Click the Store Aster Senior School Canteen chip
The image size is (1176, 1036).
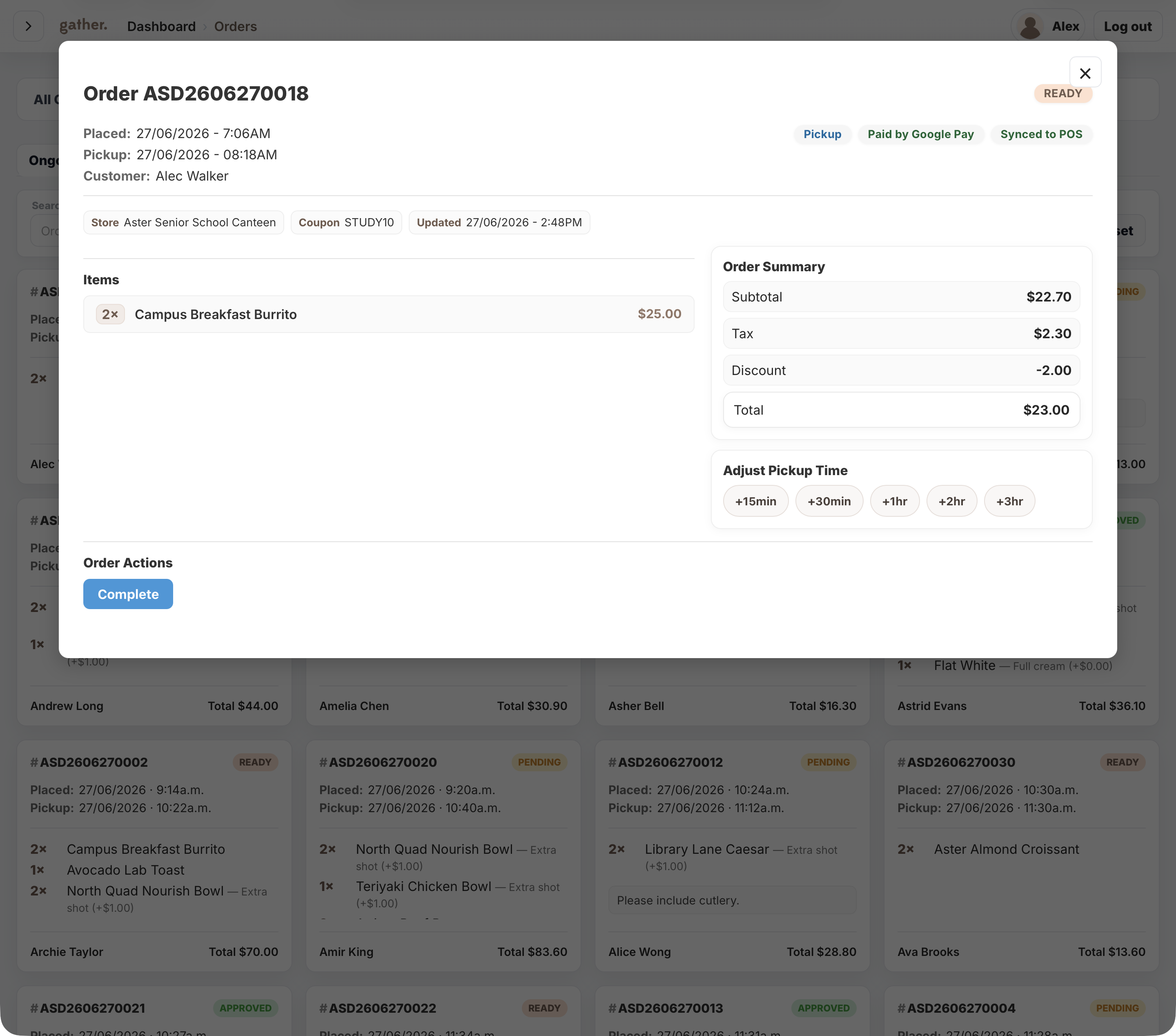pos(183,222)
